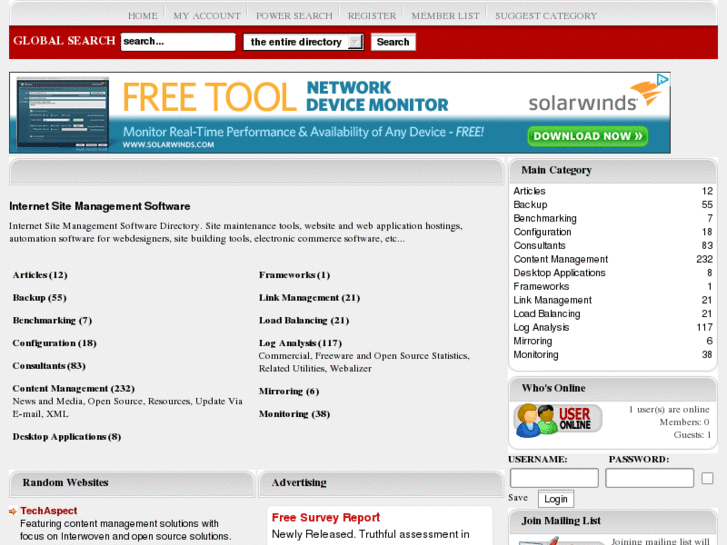The height and width of the screenshot is (545, 727).
Task: Select Consultants in the Main Category sidebar
Action: 539,245
